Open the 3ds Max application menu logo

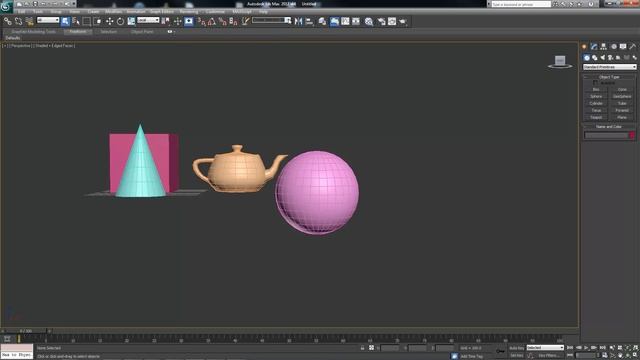(6, 6)
